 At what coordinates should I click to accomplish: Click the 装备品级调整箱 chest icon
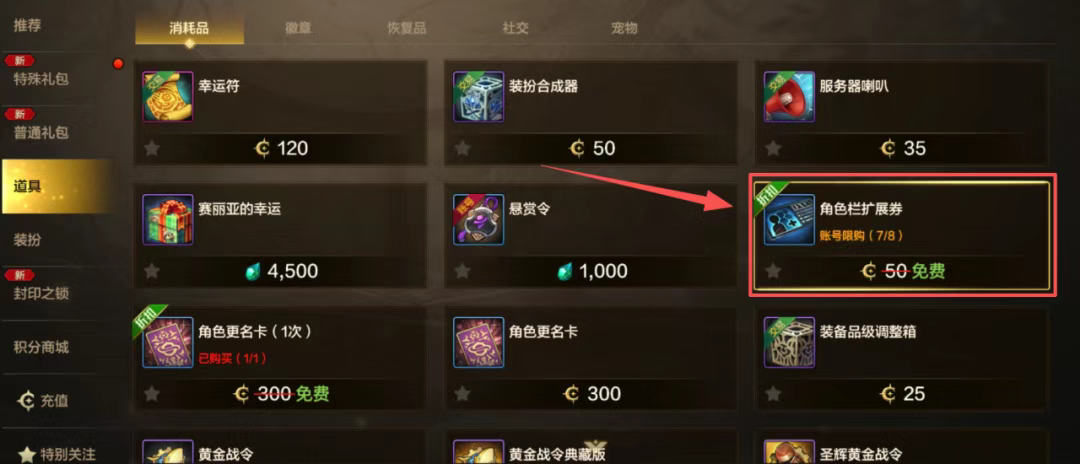789,342
